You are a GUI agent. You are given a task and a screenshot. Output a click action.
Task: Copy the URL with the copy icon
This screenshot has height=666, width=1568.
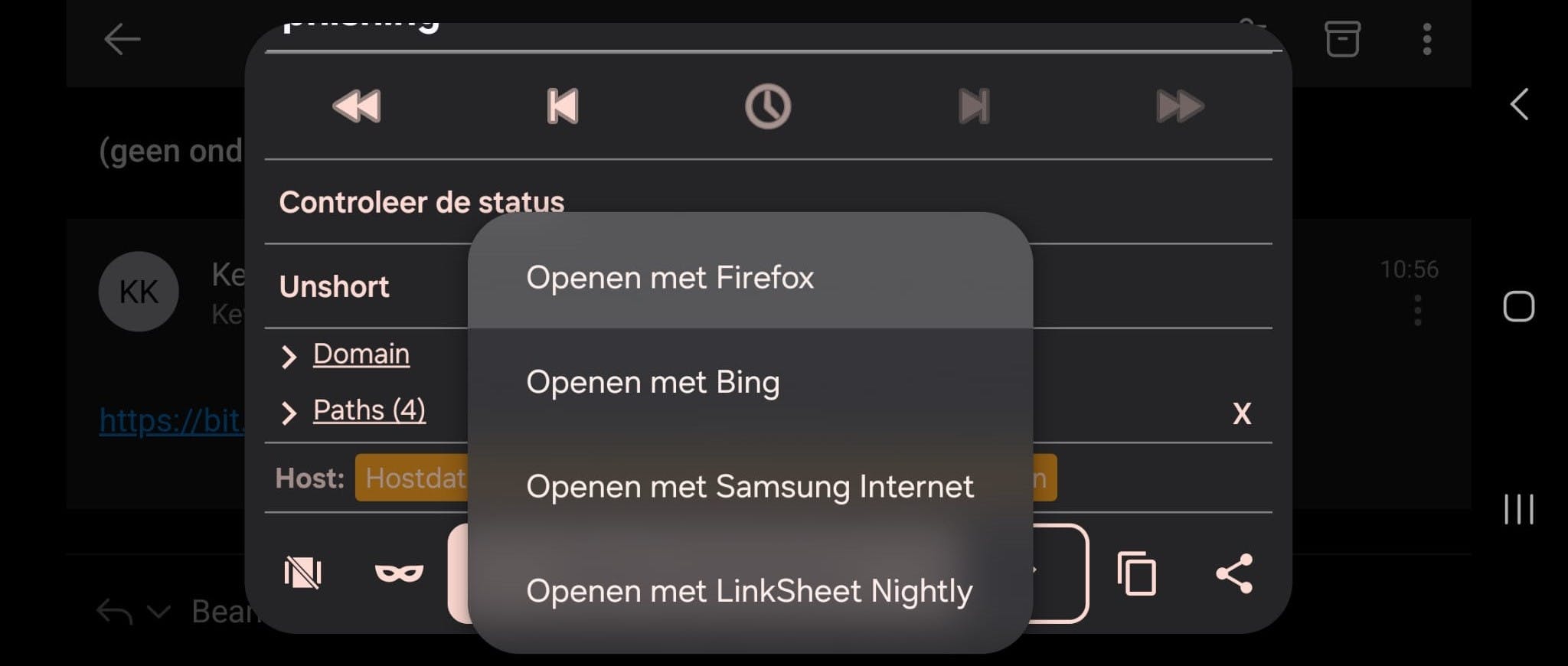1137,573
